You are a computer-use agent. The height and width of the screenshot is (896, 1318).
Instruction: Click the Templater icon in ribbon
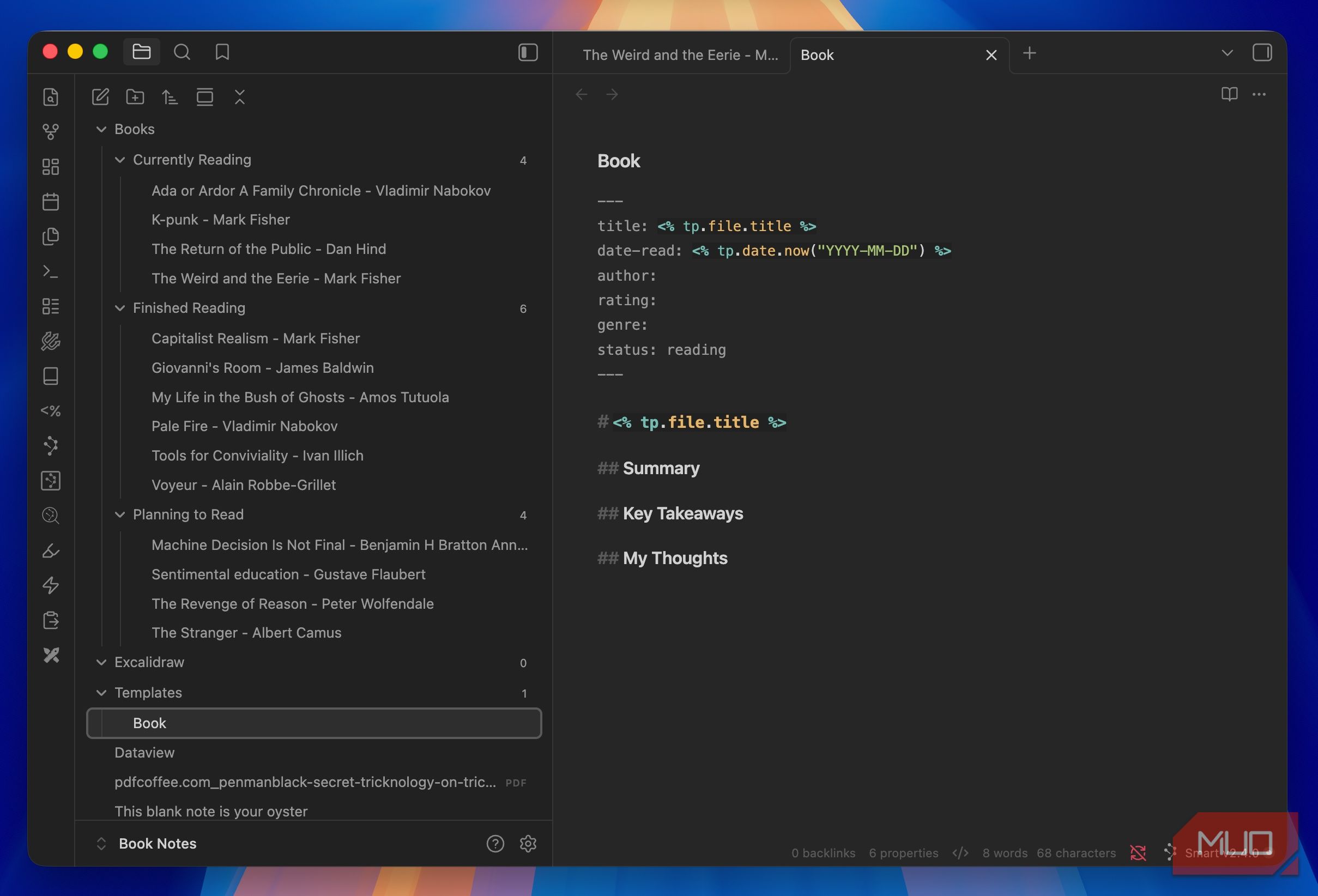pos(51,411)
